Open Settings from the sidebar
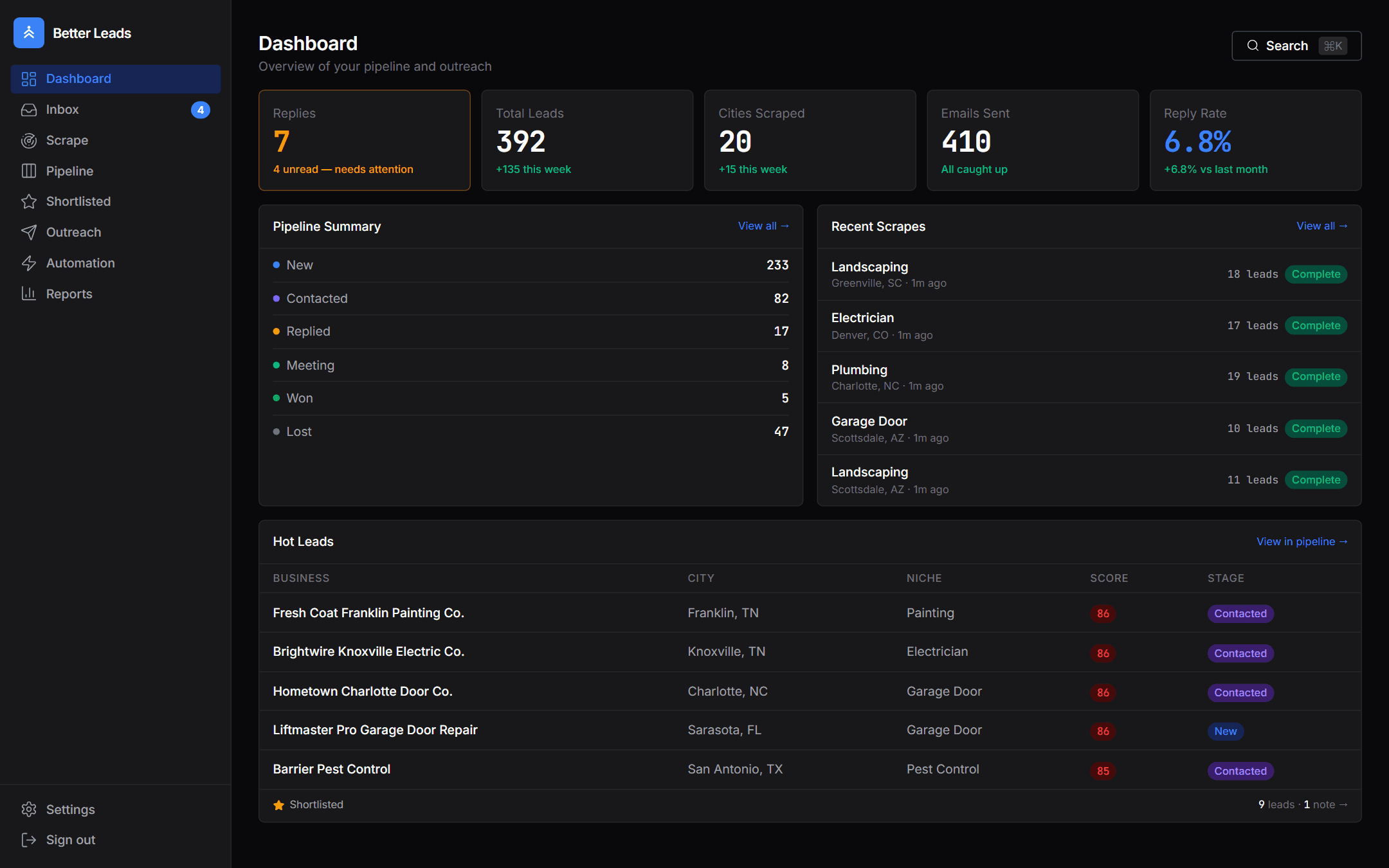 pos(116,809)
